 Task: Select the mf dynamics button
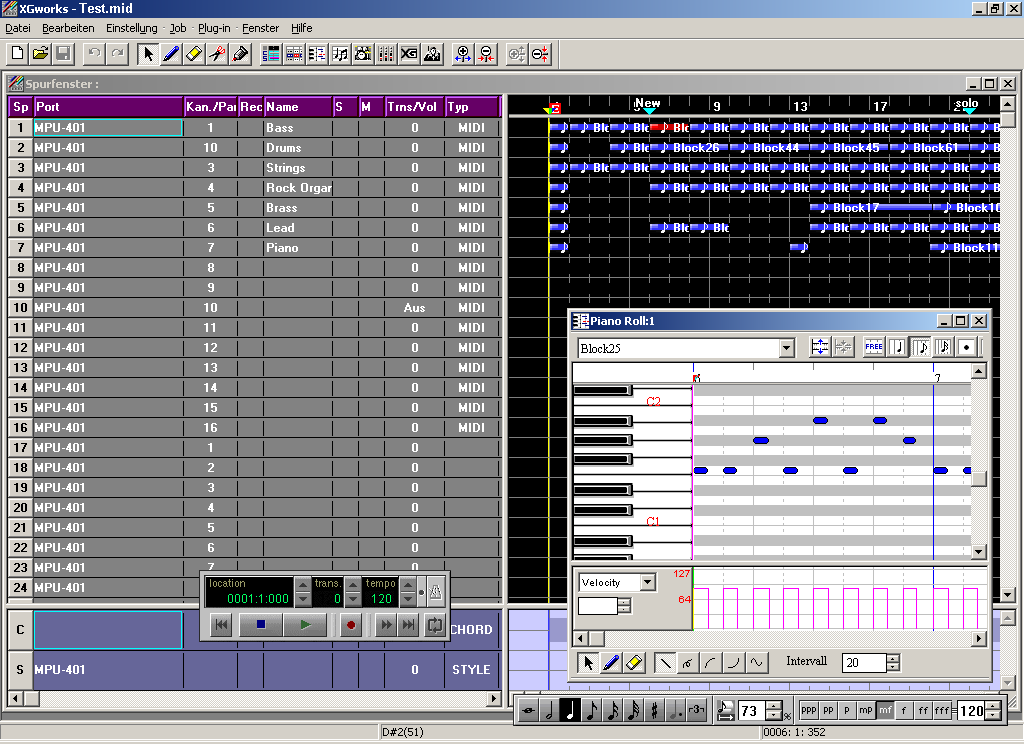pos(885,711)
